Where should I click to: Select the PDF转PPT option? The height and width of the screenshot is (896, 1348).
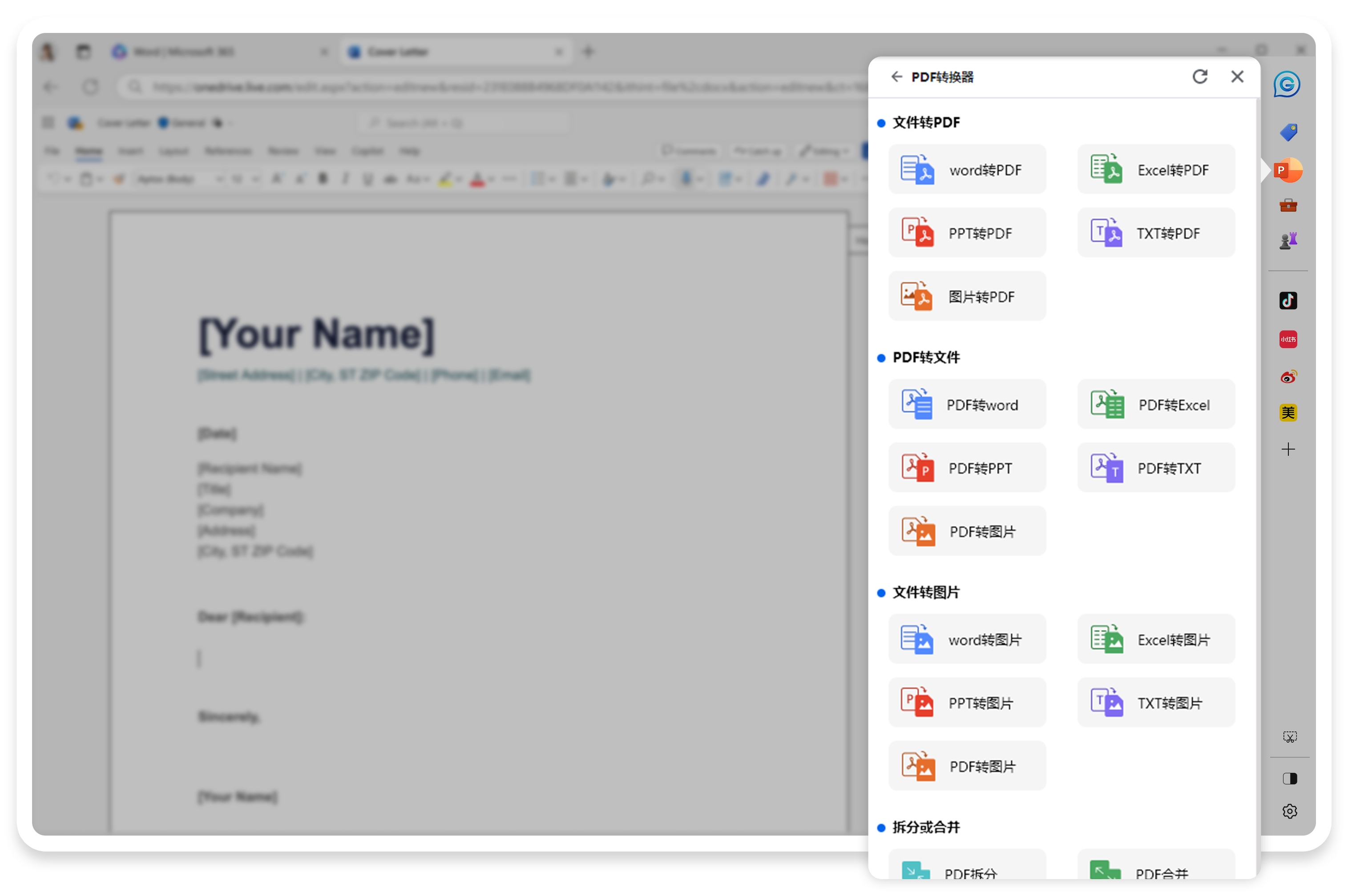coord(967,468)
